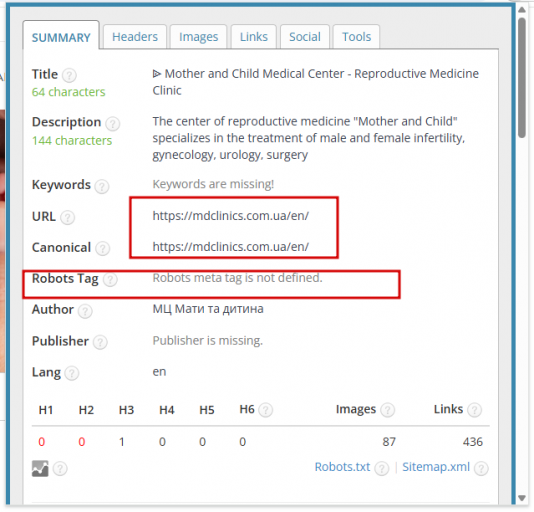Click the help icon after Robots.txt
This screenshot has height=512, width=534.
tap(382, 469)
